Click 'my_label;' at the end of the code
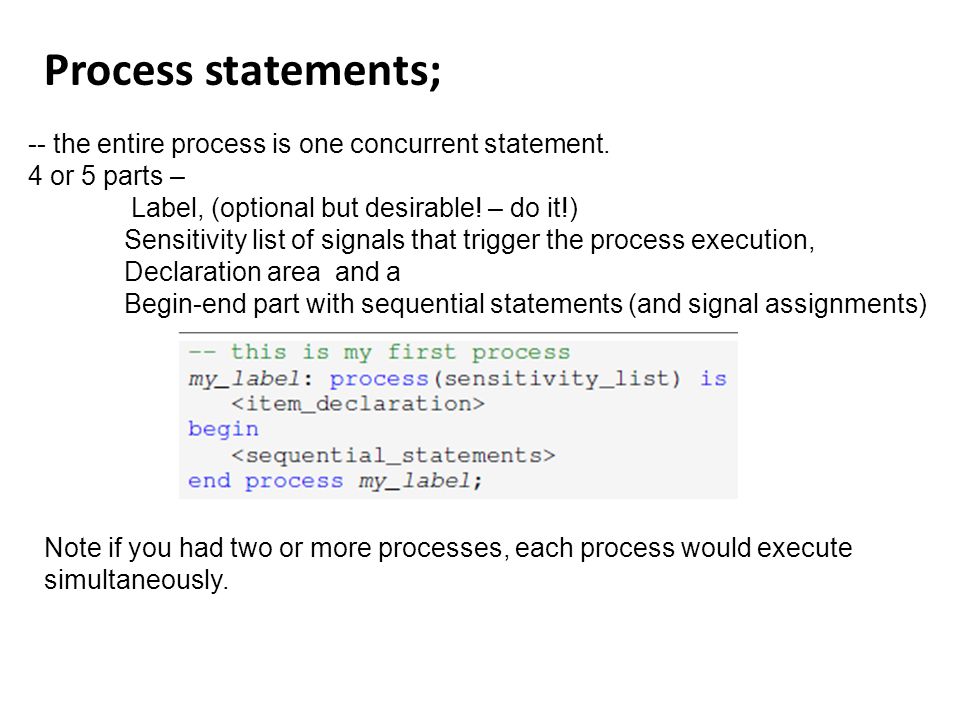Screen dimensions: 960x720 421,481
